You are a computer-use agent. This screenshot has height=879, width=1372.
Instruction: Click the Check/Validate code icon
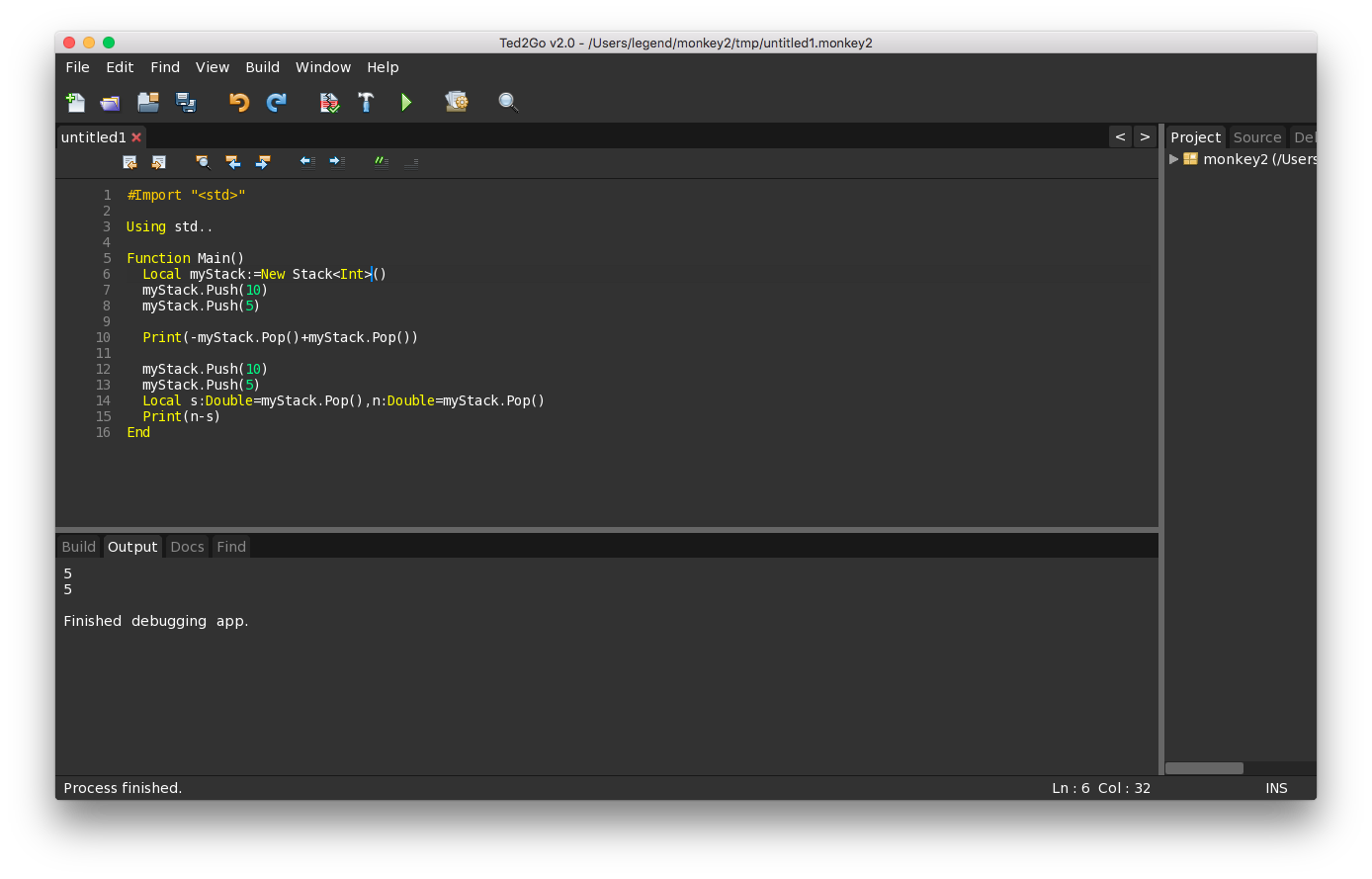point(329,102)
